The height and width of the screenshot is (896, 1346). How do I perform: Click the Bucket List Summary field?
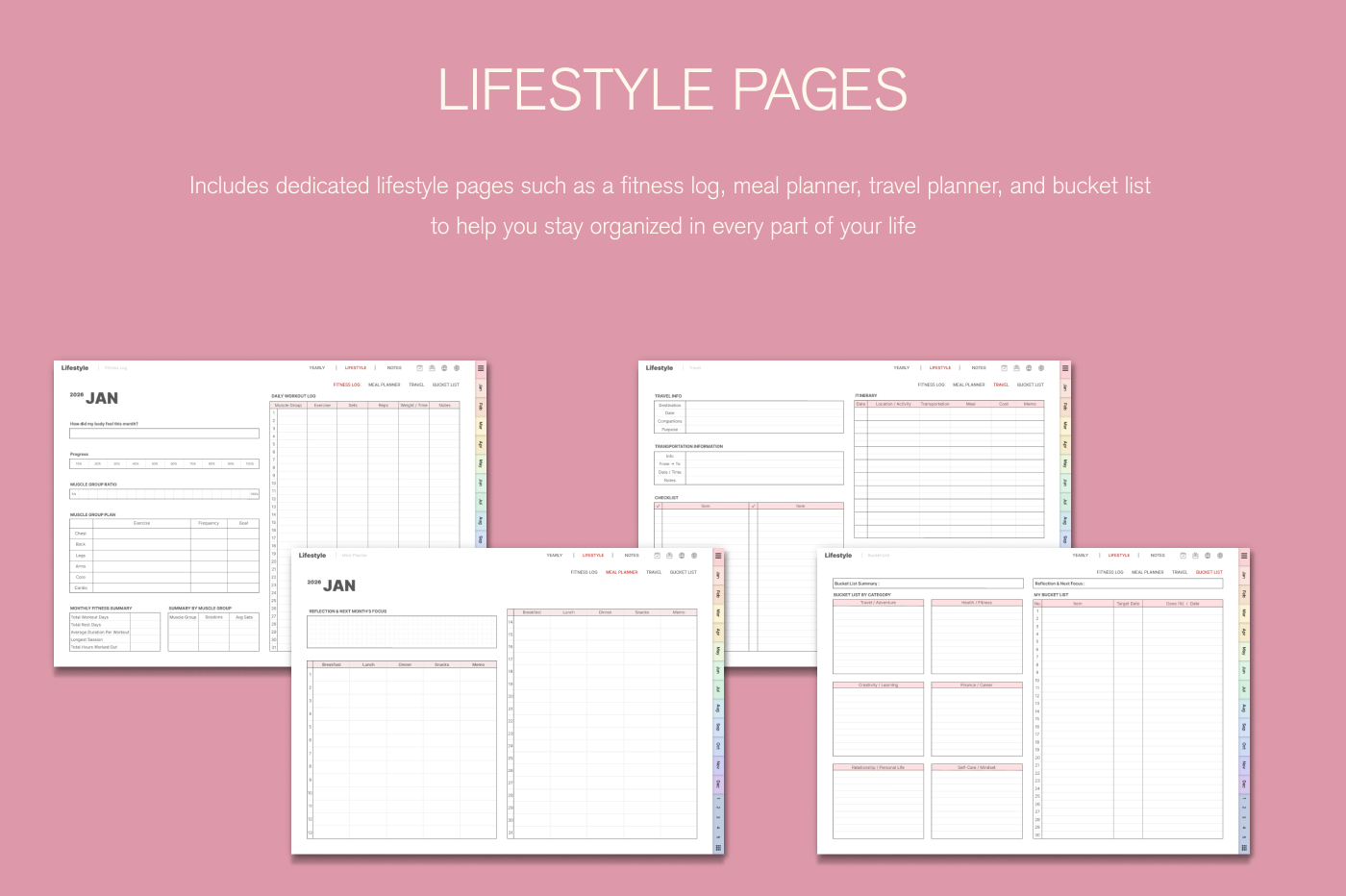tap(928, 584)
